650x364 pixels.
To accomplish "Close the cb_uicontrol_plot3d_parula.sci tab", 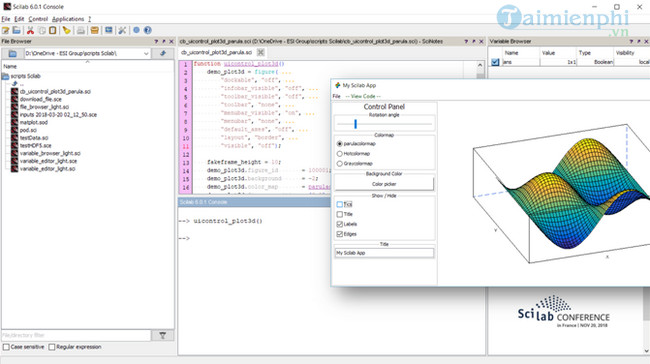I will tap(261, 52).
